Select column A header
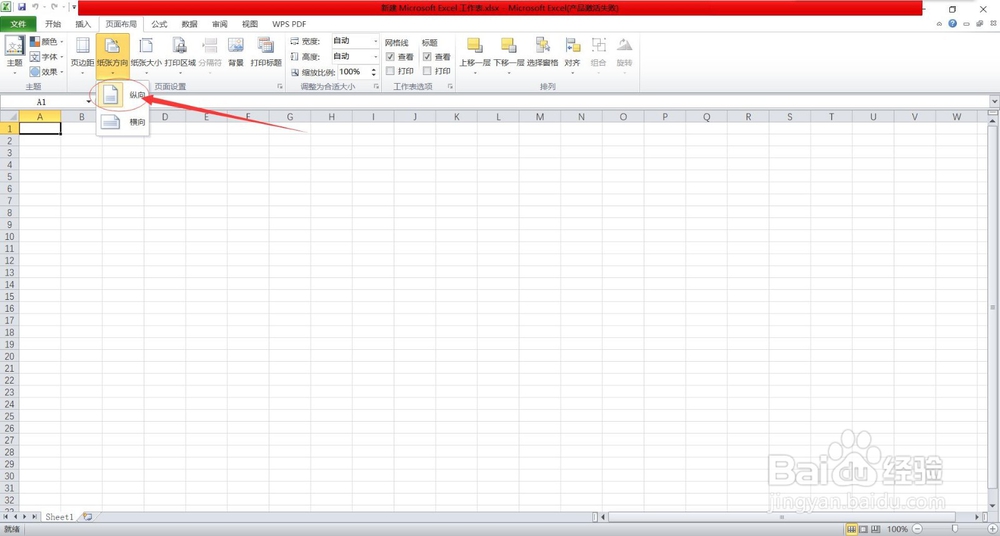The image size is (1000, 536). [x=40, y=117]
